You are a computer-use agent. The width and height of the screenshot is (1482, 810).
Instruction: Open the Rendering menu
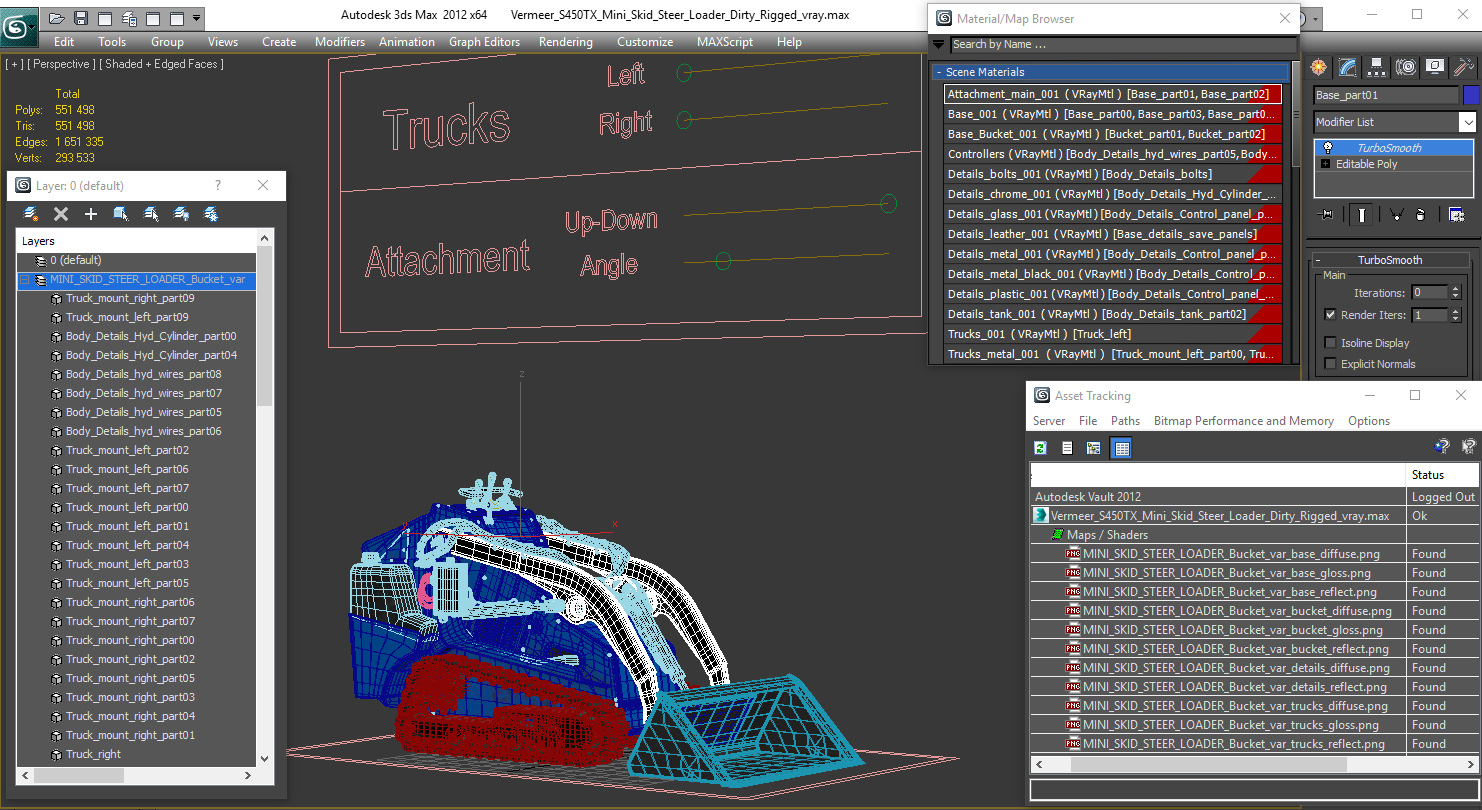click(566, 42)
